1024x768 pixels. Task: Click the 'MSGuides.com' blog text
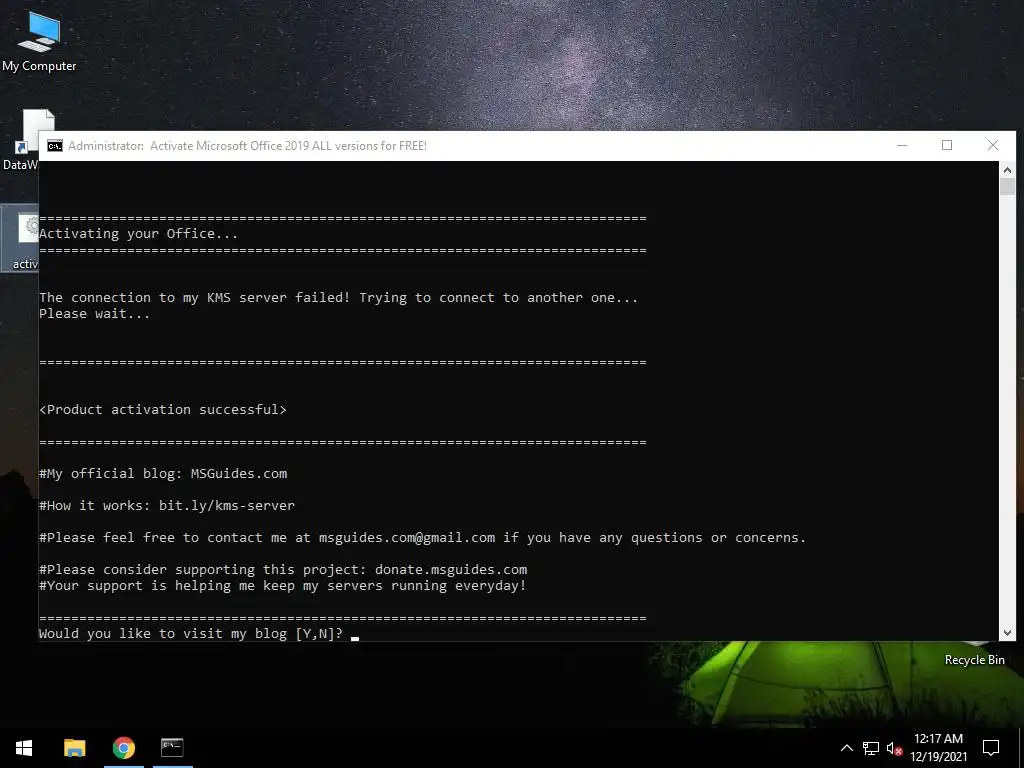pyautogui.click(x=238, y=473)
